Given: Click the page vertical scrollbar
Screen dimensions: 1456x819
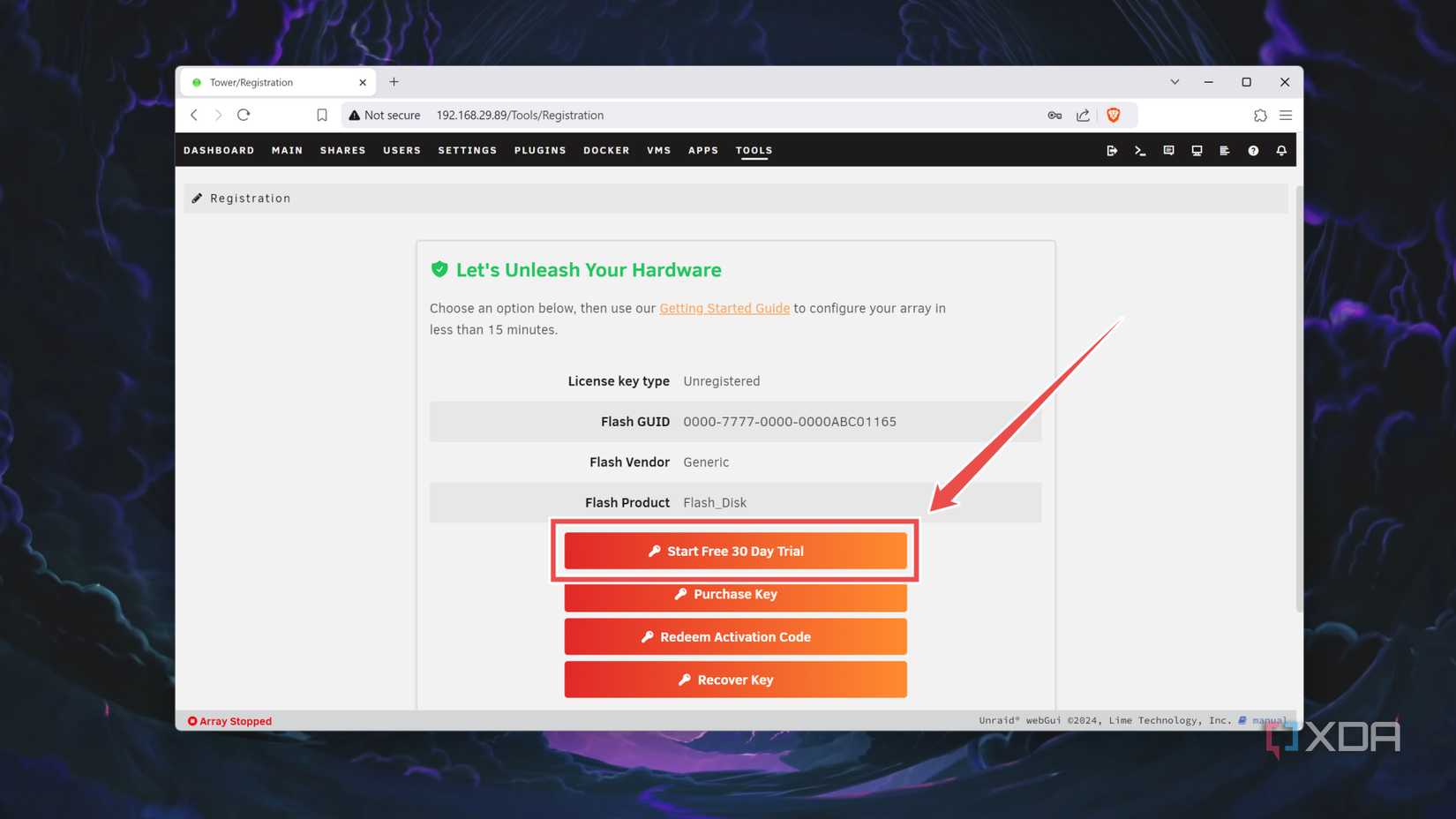Looking at the screenshot, I should 1299,397.
